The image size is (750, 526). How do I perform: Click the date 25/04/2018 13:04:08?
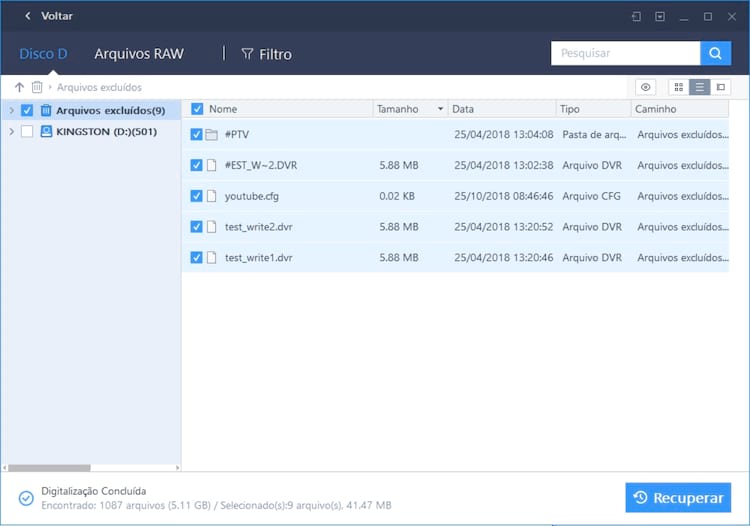pos(504,135)
